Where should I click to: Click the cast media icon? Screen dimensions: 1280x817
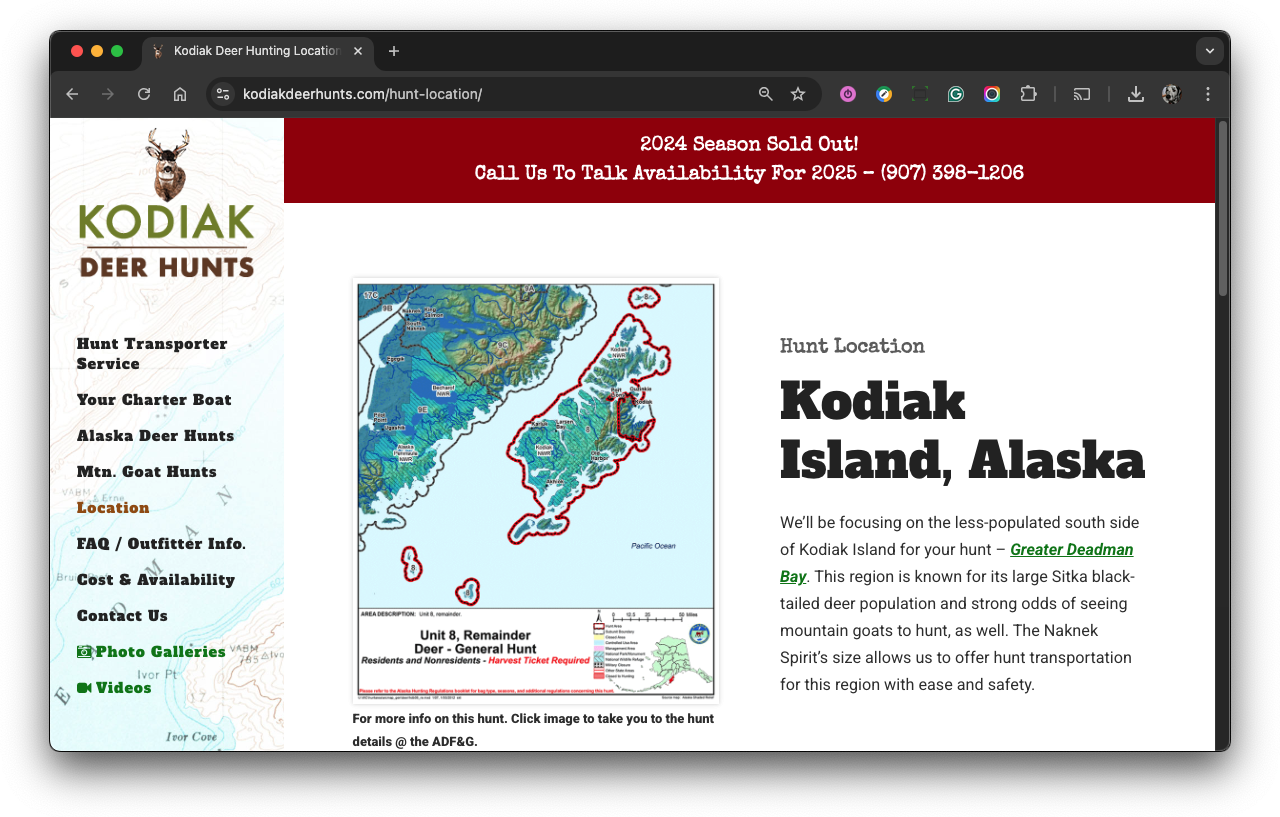click(x=1082, y=94)
